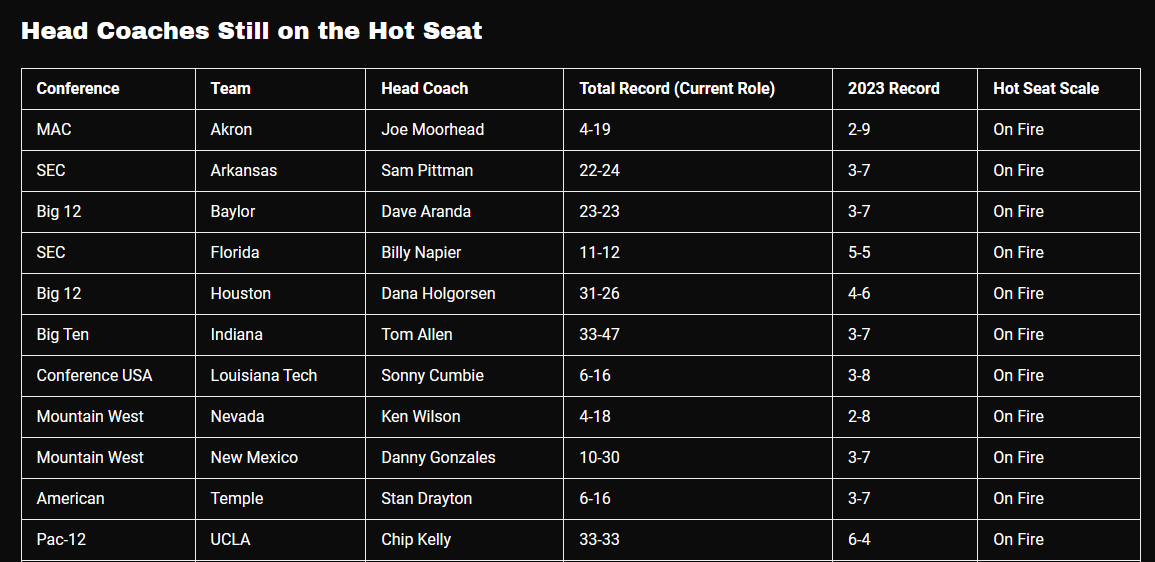The image size is (1155, 562).
Task: Click the On Fire cell in Akron row
Action: [1018, 130]
